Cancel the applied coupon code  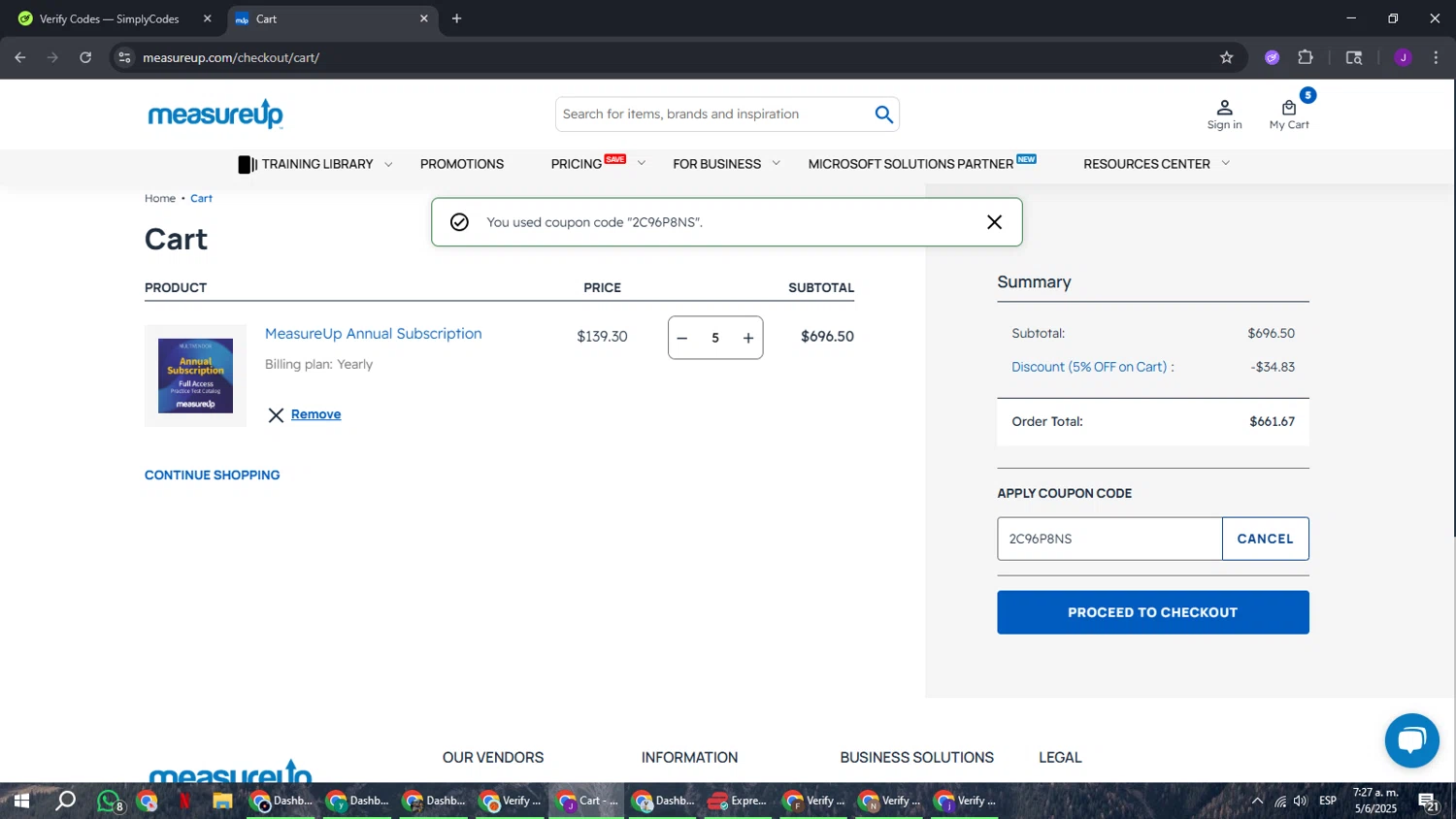click(x=1265, y=539)
